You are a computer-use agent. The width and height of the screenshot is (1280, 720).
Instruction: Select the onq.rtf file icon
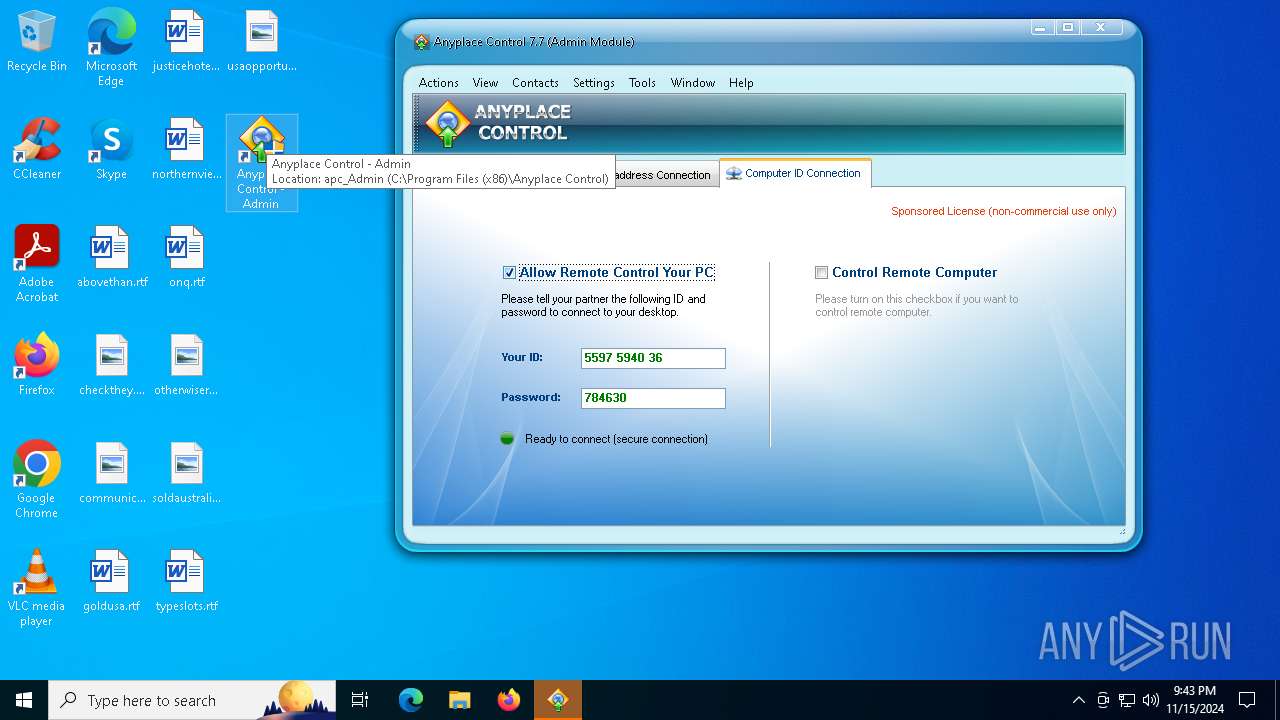[186, 258]
